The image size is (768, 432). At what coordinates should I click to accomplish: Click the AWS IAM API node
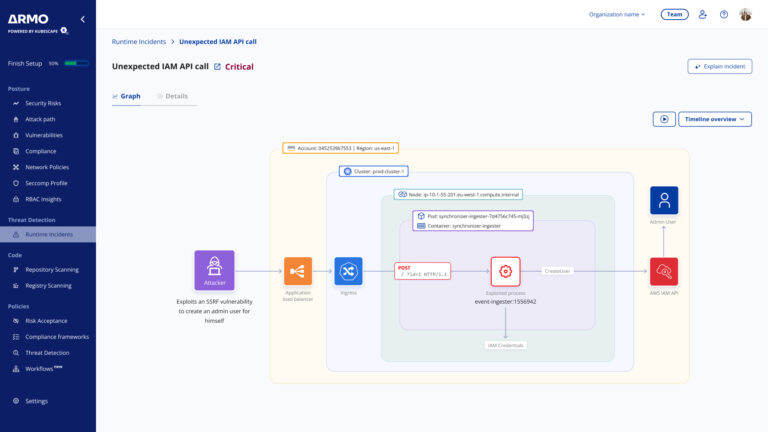click(x=664, y=271)
